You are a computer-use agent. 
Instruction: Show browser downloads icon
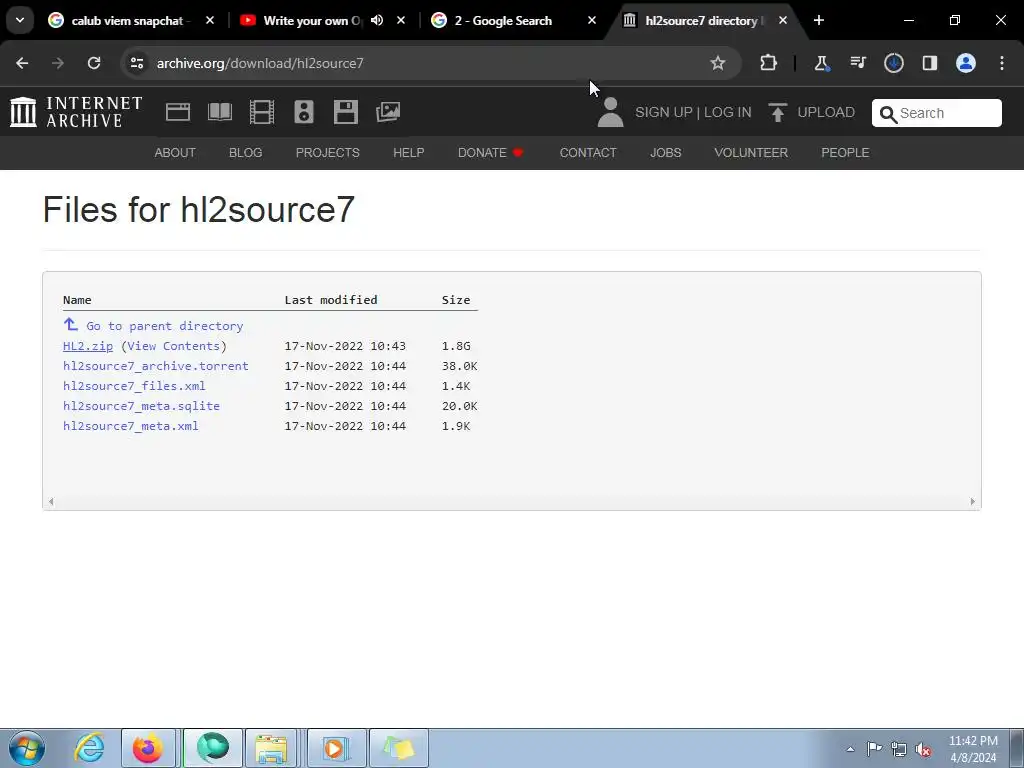click(894, 63)
